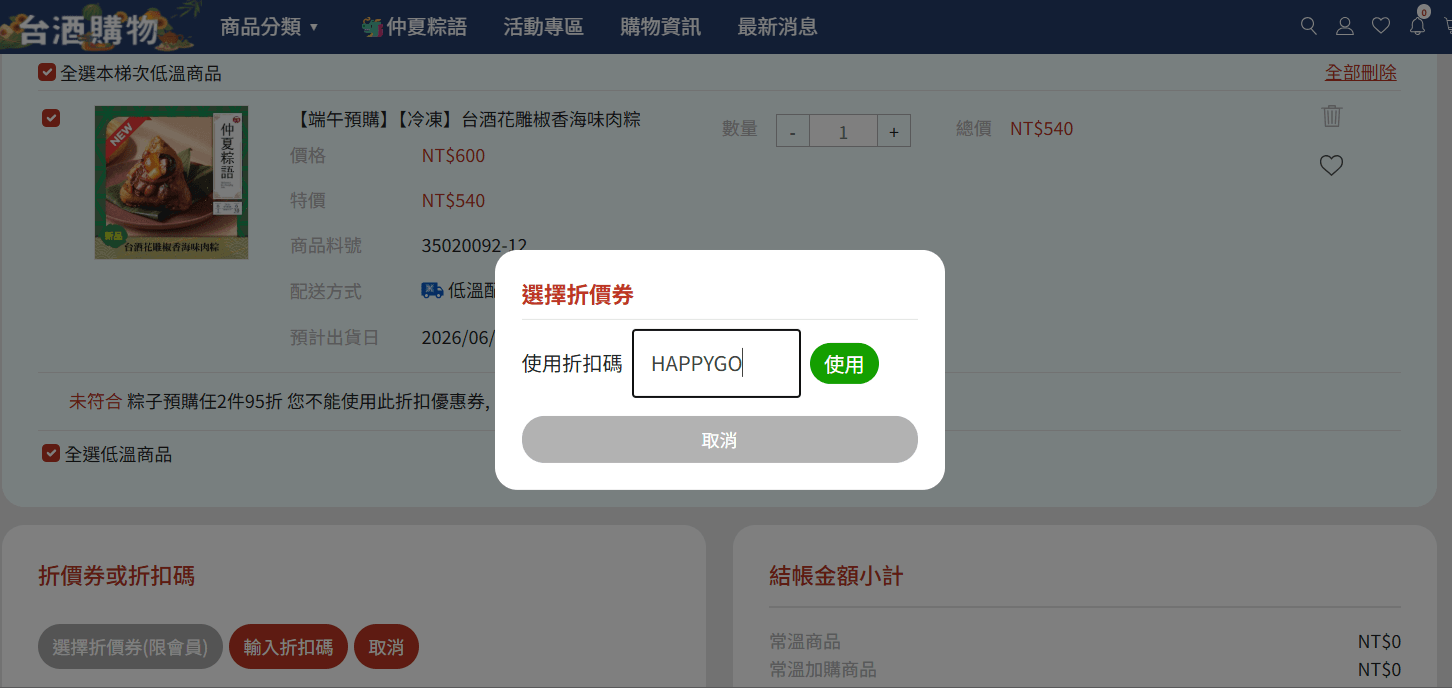The image size is (1452, 688).
Task: Open wishlist heart icon in header
Action: coord(1381,26)
